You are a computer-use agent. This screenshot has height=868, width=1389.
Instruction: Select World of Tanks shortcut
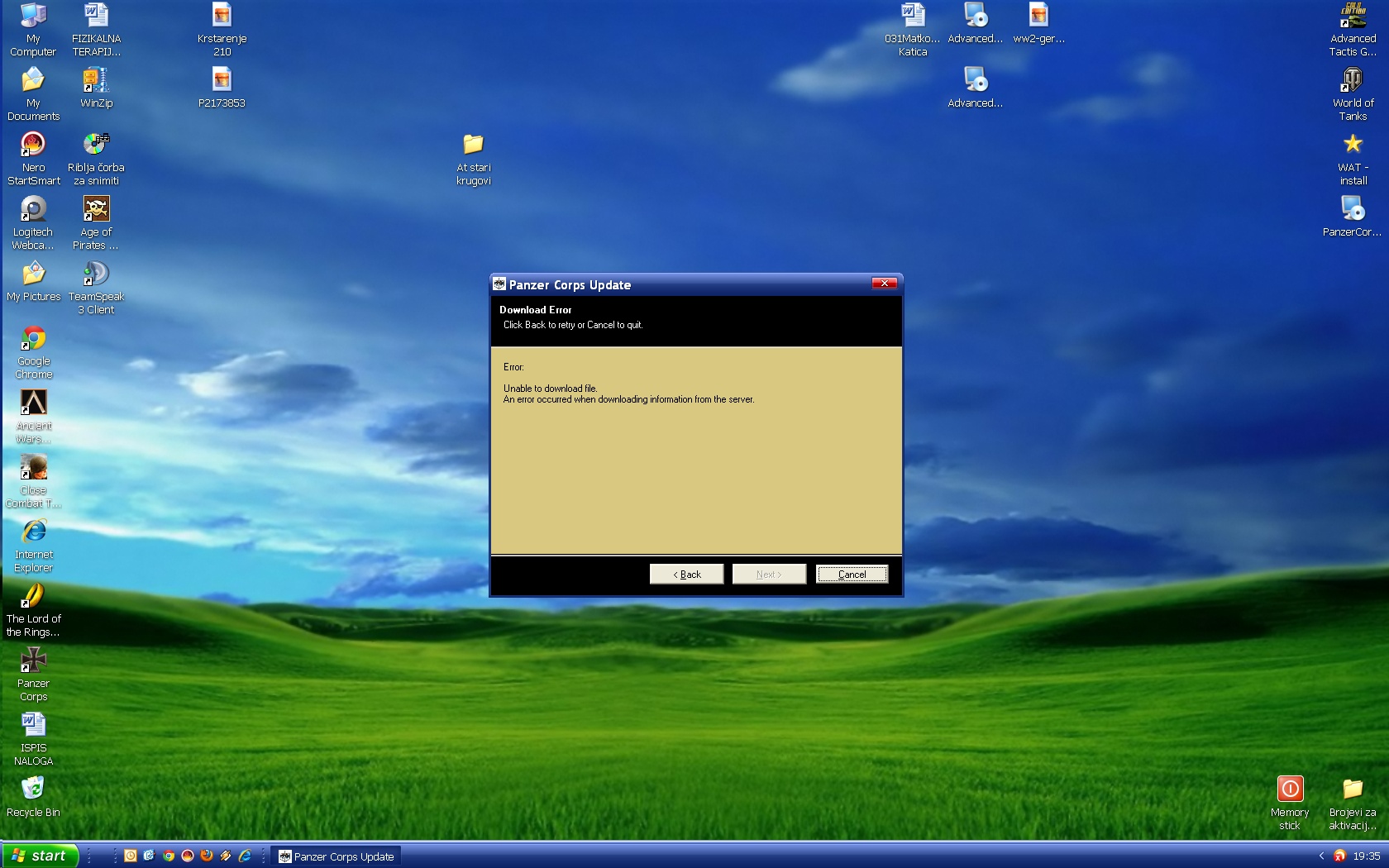click(x=1353, y=93)
